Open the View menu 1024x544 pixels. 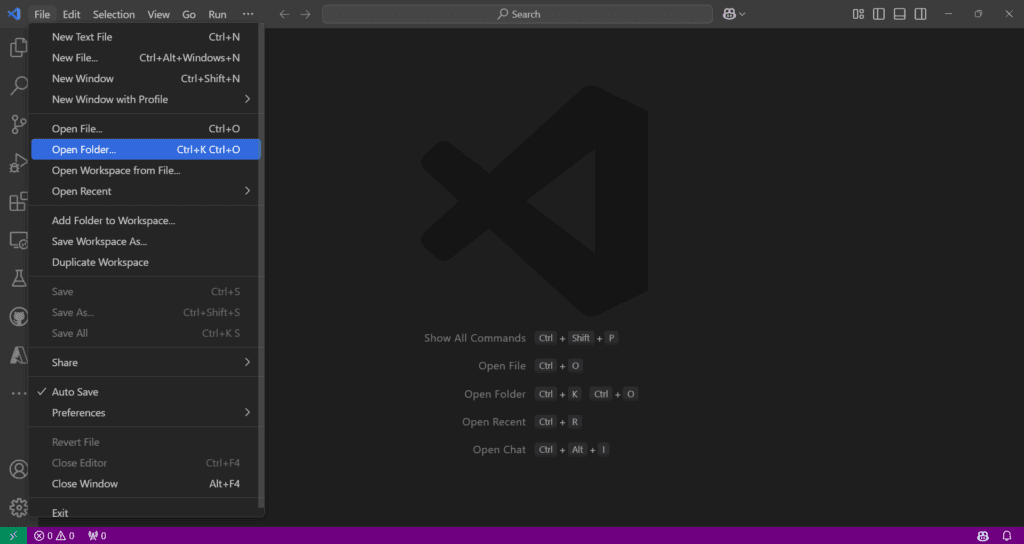coord(158,14)
